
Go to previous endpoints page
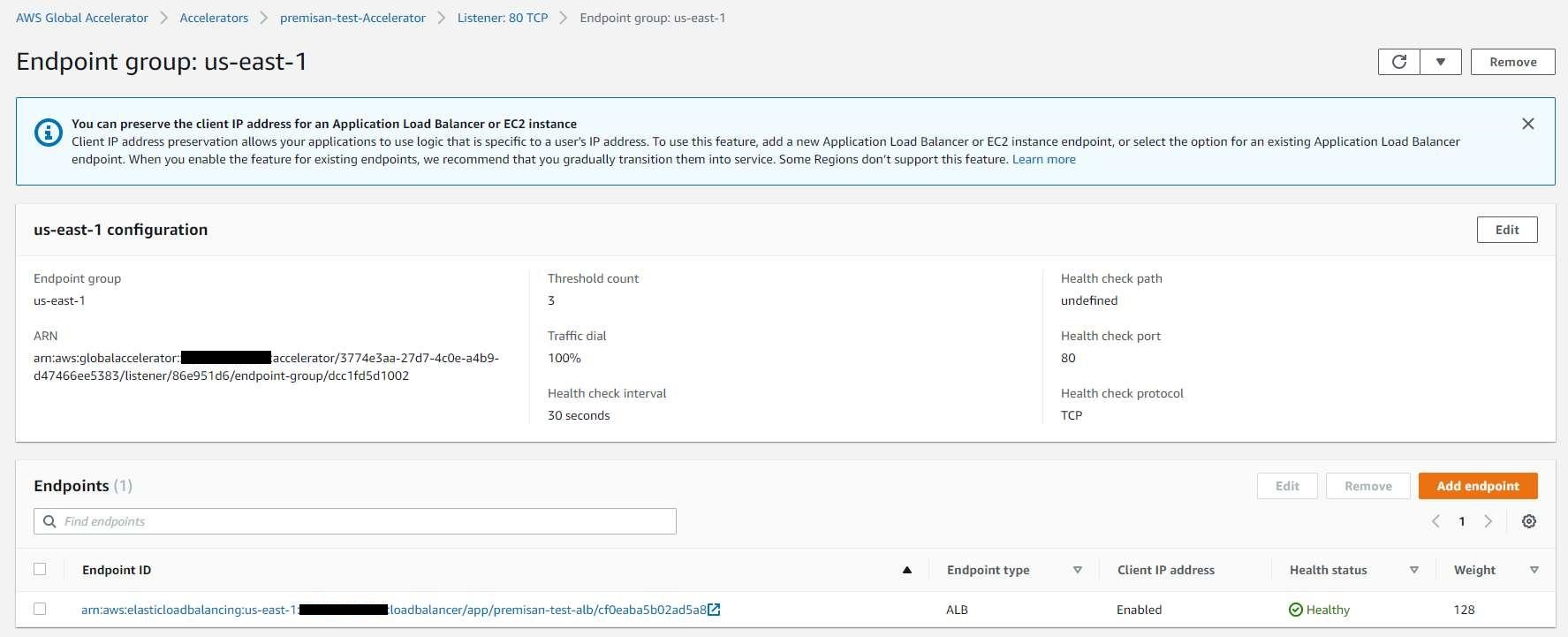[x=1436, y=521]
